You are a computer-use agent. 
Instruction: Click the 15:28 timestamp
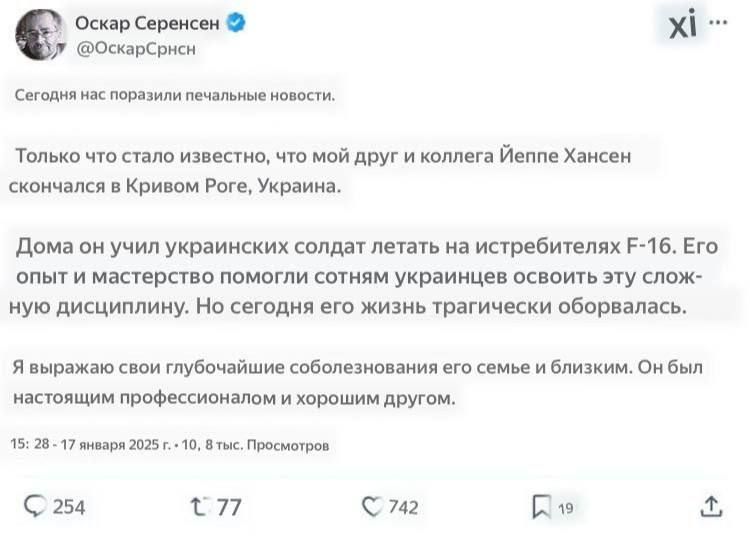(x=30, y=444)
